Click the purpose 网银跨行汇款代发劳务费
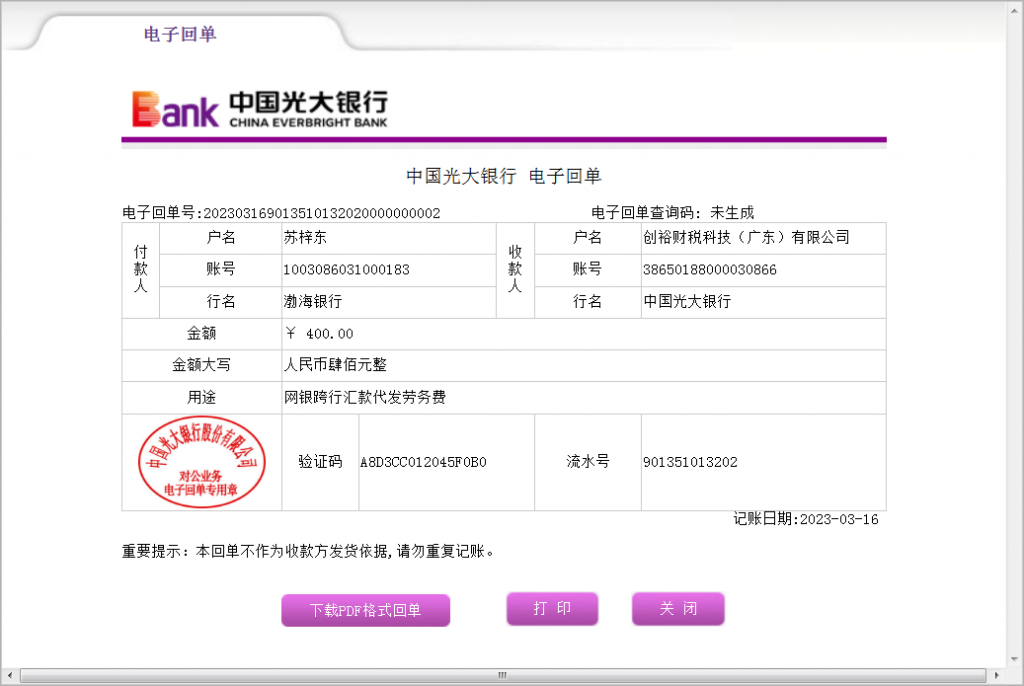The width and height of the screenshot is (1024, 686). click(x=364, y=397)
